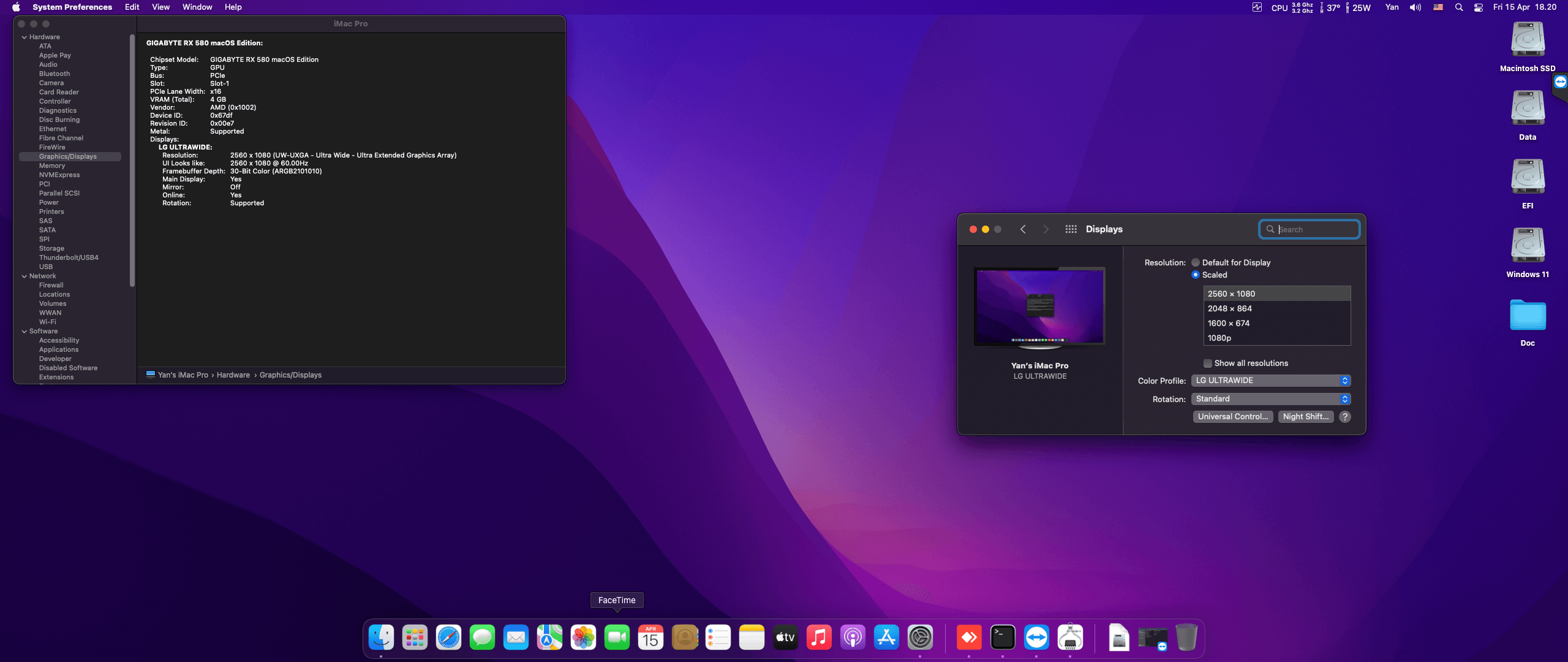Open the Macintosh SSD drive on the desktop
1568x662 pixels.
1528,40
